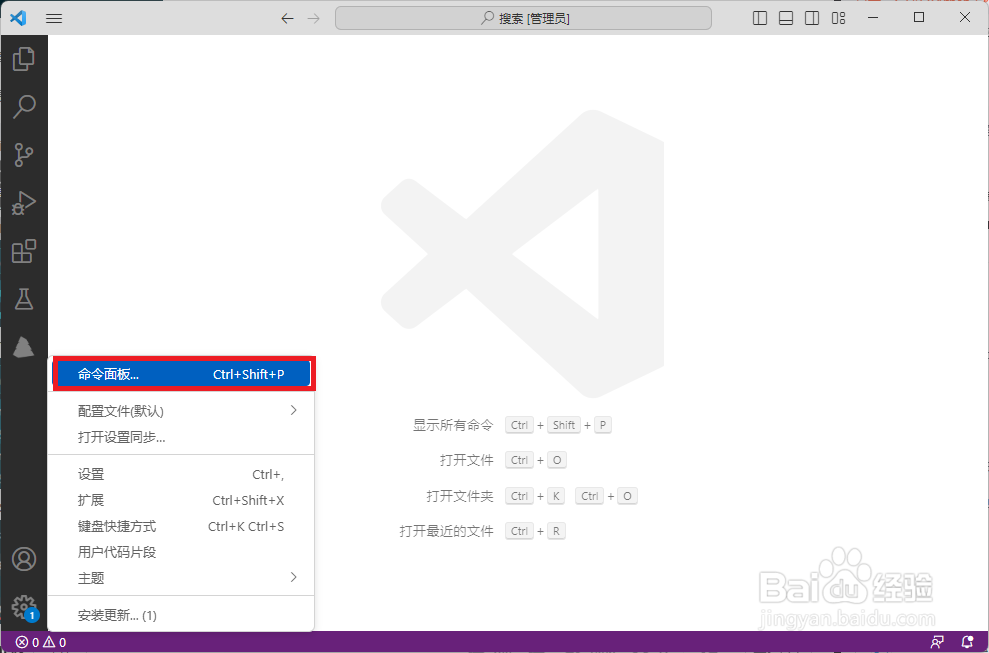This screenshot has width=989, height=653.
Task: Click the feedback icon in status bar
Action: click(937, 642)
